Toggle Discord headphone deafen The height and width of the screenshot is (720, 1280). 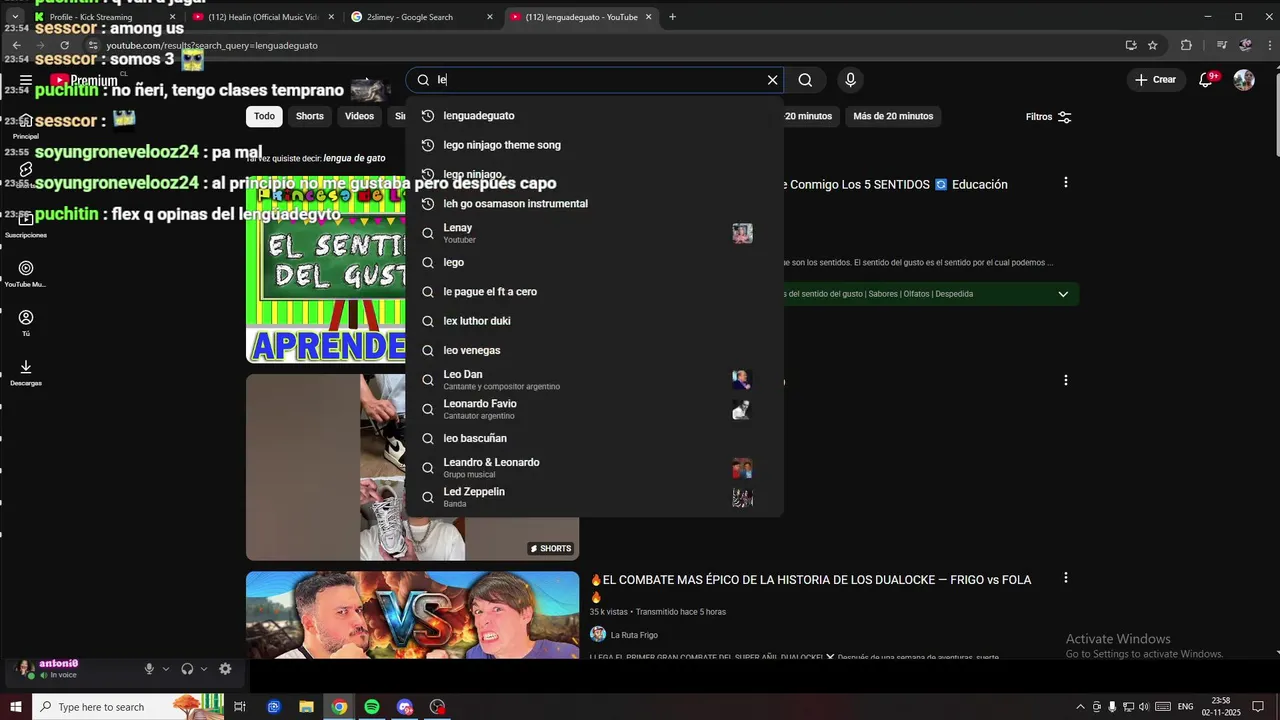pyautogui.click(x=187, y=669)
